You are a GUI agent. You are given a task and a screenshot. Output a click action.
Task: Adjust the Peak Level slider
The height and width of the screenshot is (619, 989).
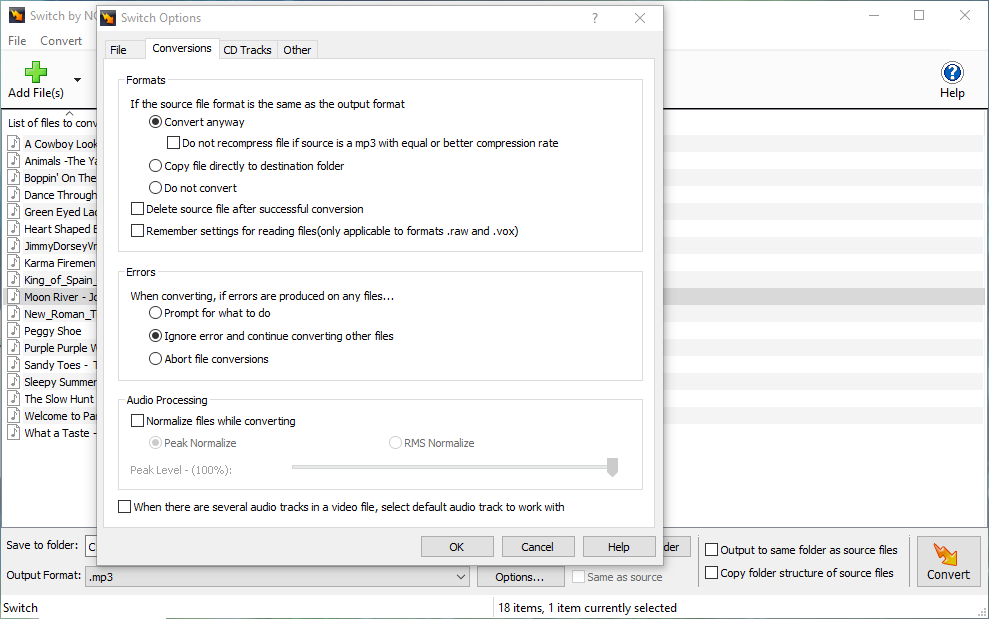(611, 466)
